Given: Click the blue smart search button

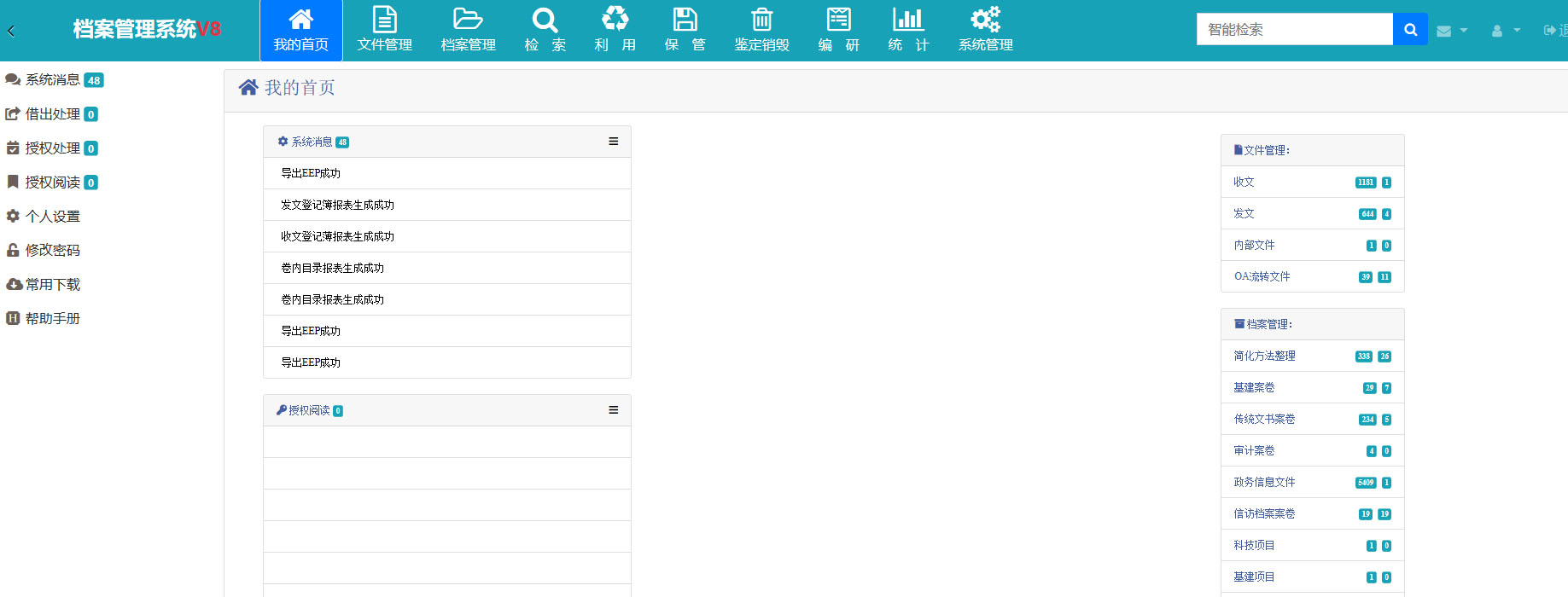Looking at the screenshot, I should tap(1410, 30).
